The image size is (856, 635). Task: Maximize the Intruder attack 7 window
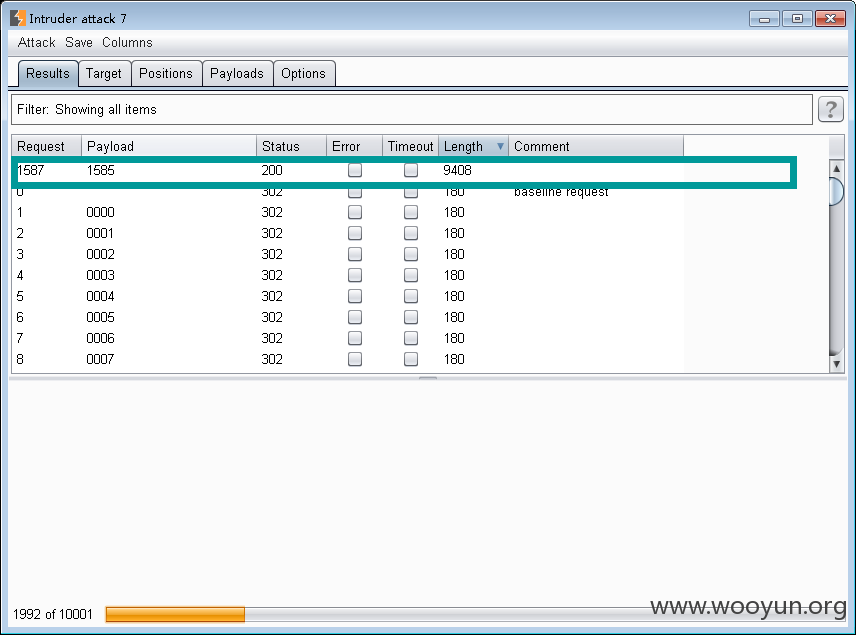tap(797, 19)
